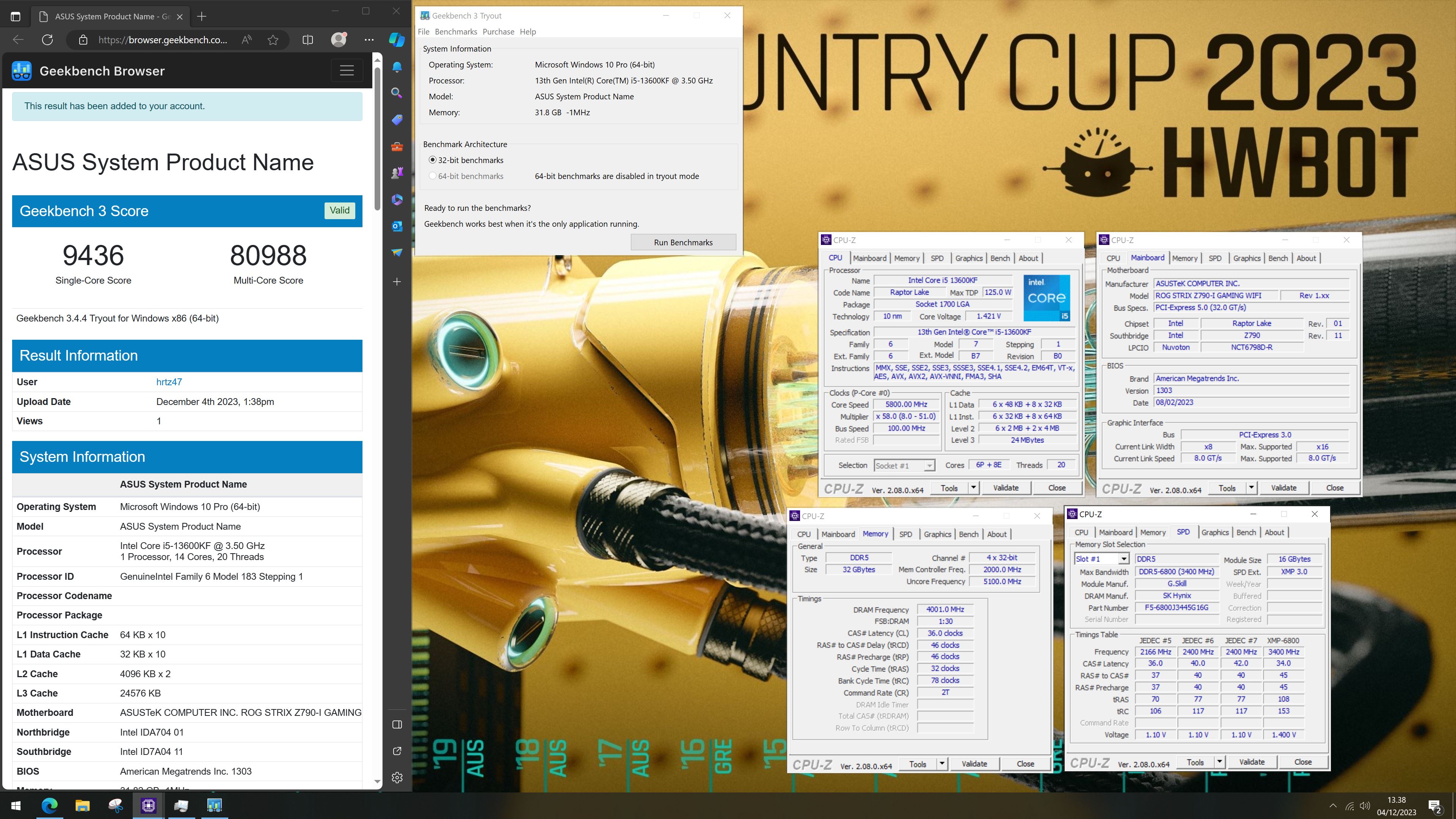The image size is (1456, 819).
Task: Select 64-bit benchmarks radio button
Action: pyautogui.click(x=432, y=176)
